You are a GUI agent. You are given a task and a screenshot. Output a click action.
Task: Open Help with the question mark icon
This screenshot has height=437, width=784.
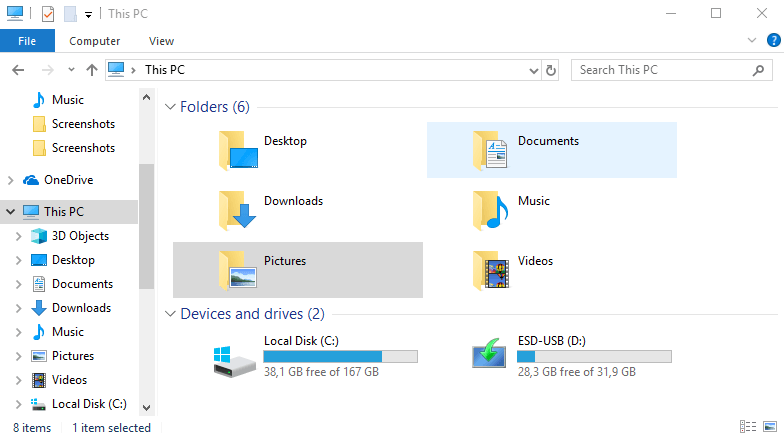point(774,40)
